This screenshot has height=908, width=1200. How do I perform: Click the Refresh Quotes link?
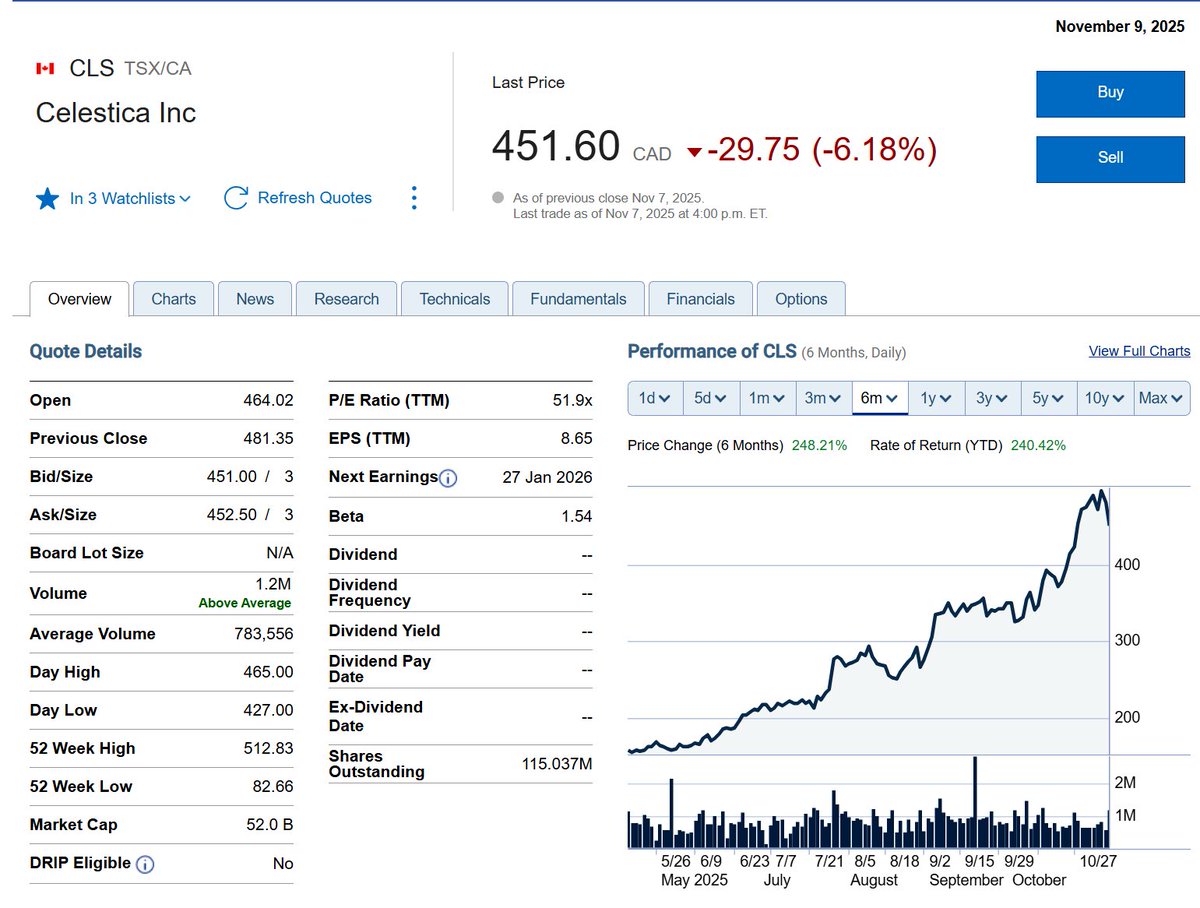click(315, 198)
